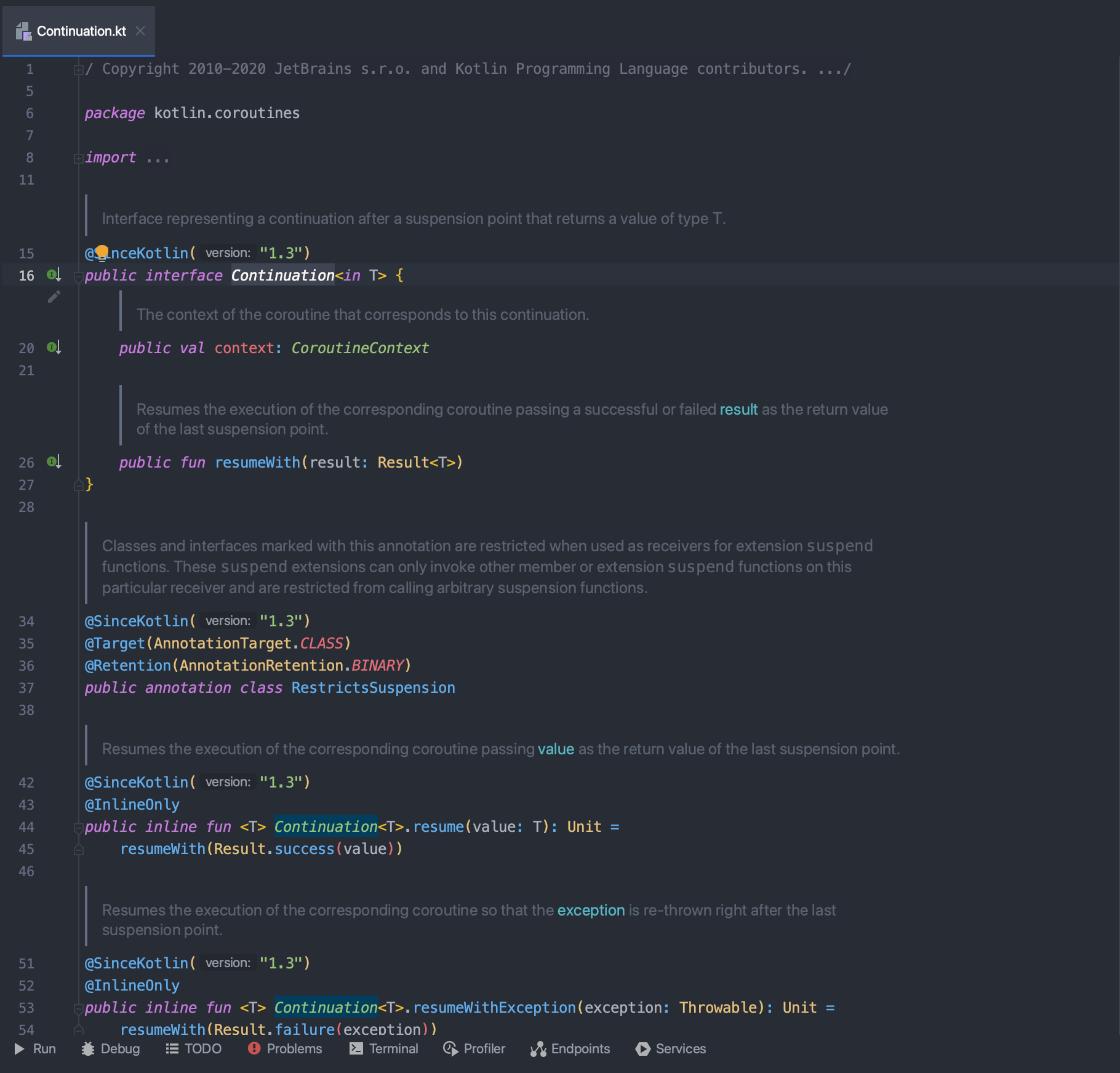
Task: Click the 'value' link in the resume doc comment
Action: pyautogui.click(x=556, y=749)
